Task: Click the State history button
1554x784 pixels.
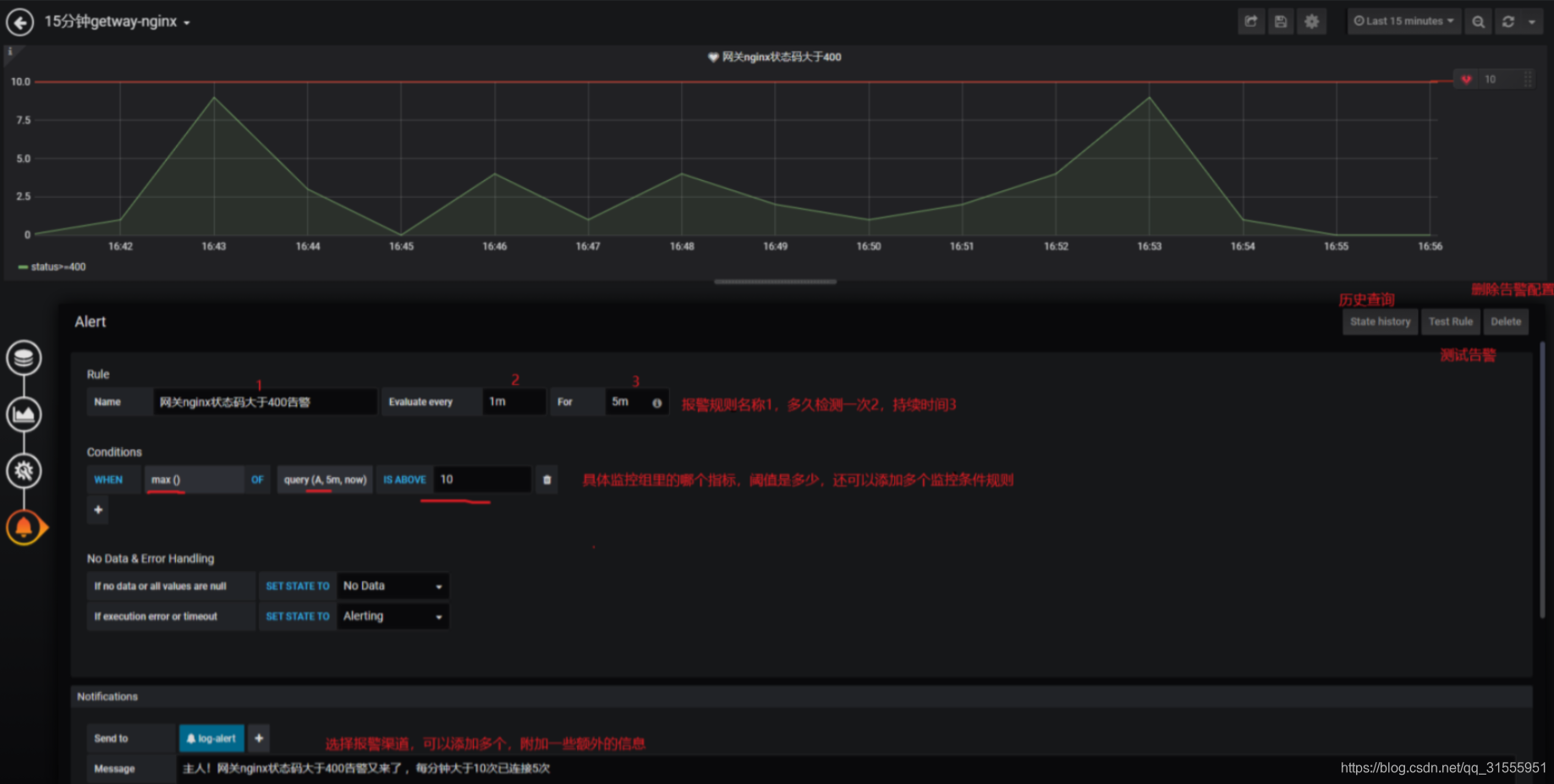Action: [x=1380, y=322]
